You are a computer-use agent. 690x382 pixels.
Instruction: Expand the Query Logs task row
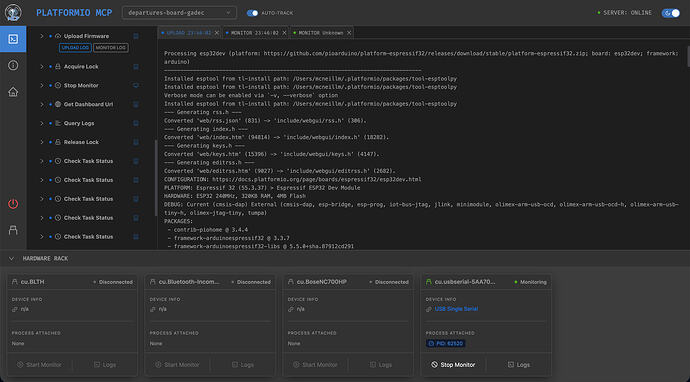[x=42, y=123]
